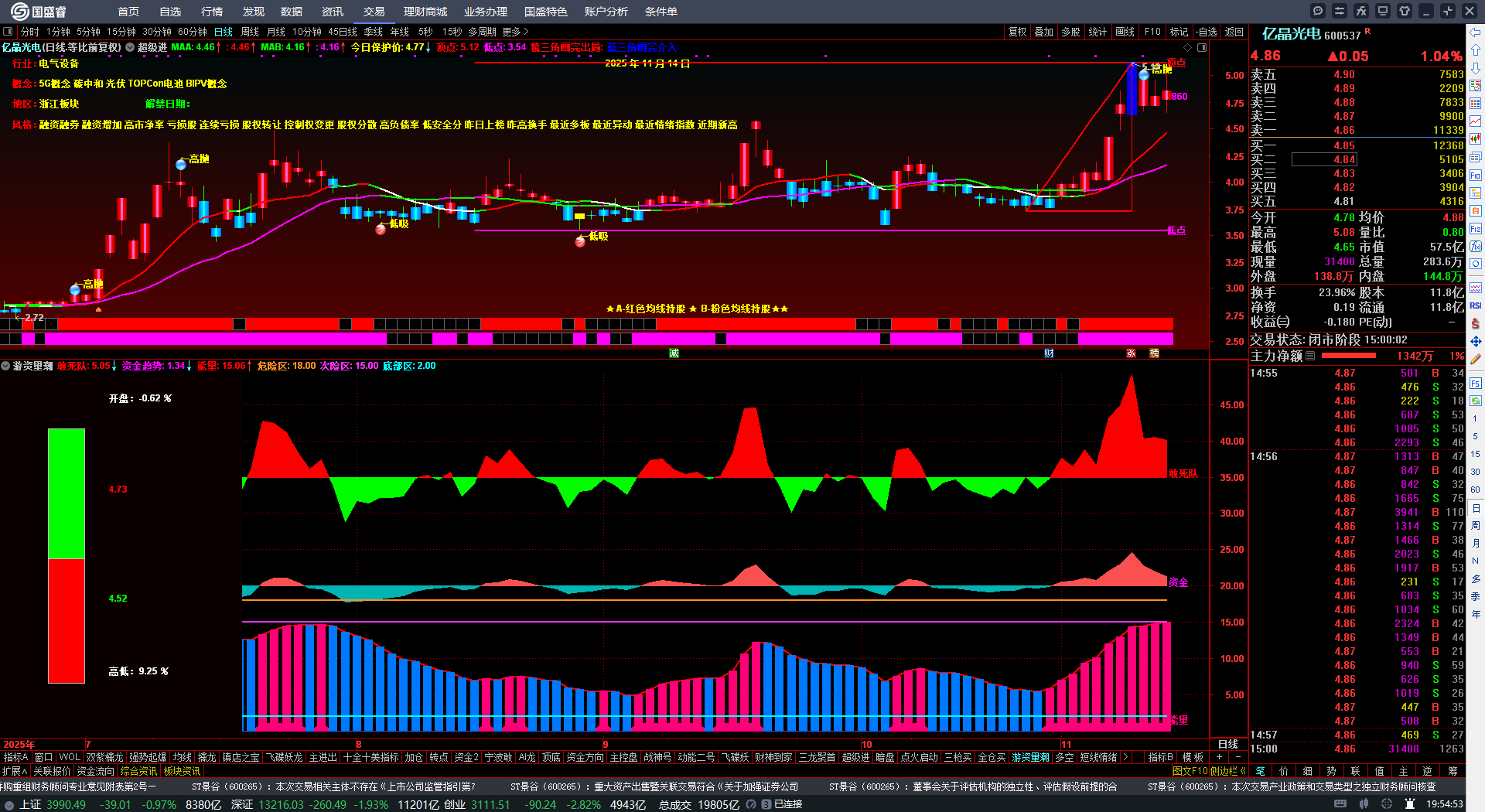Viewport: 1485px width, 812px height.
Task: Click the red section of the price bar
Action: [x=67, y=621]
